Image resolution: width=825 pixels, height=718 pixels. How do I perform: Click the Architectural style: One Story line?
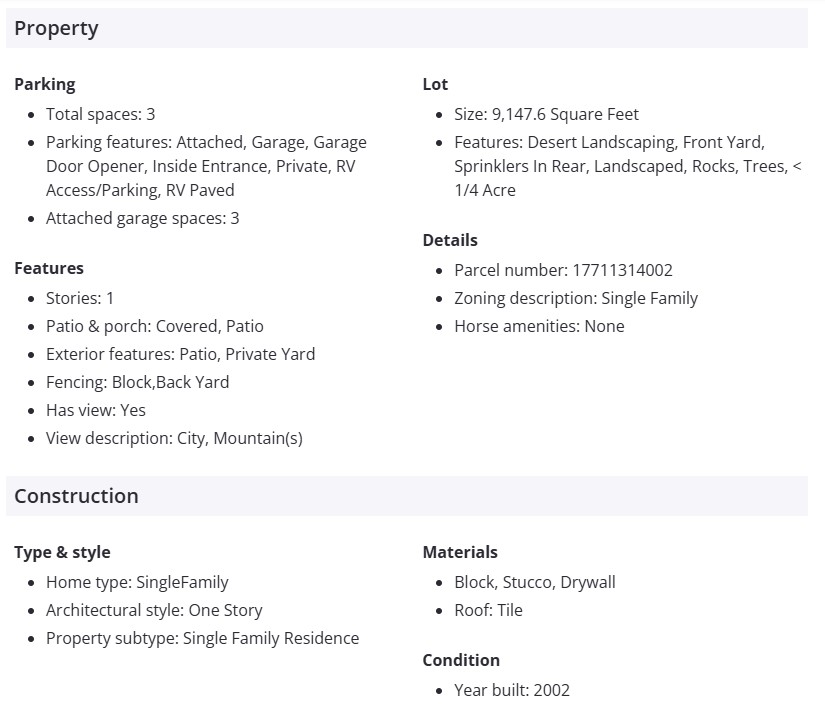154,610
